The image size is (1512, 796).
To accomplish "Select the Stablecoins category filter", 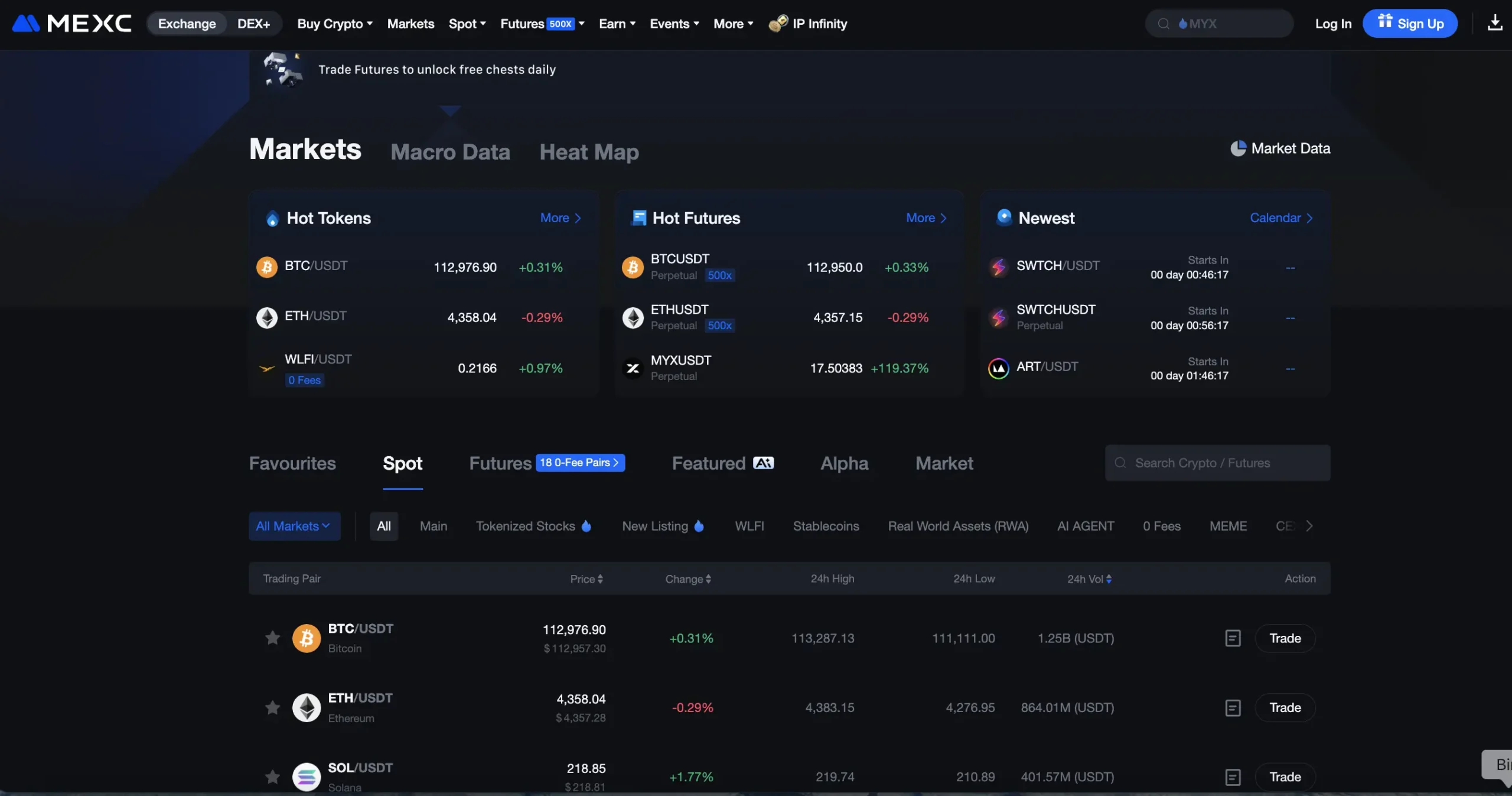I will [x=826, y=526].
